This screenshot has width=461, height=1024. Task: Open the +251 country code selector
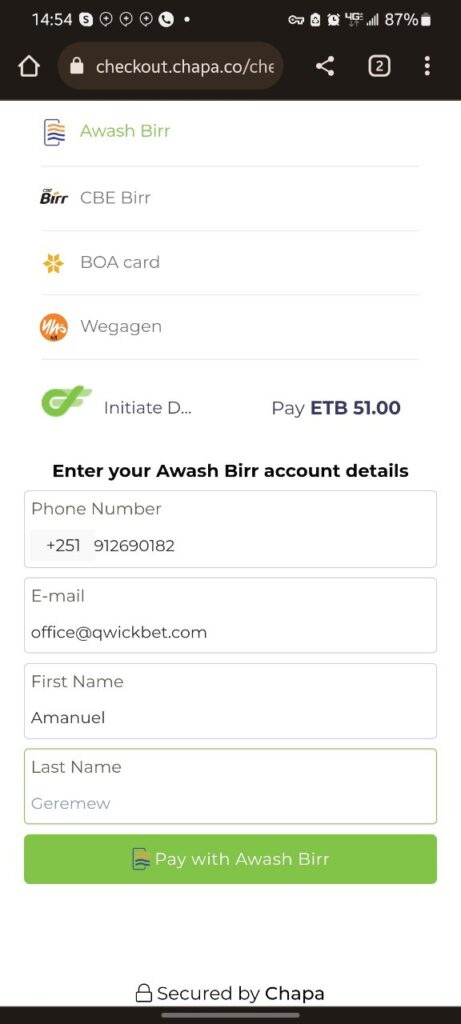[x=63, y=545]
